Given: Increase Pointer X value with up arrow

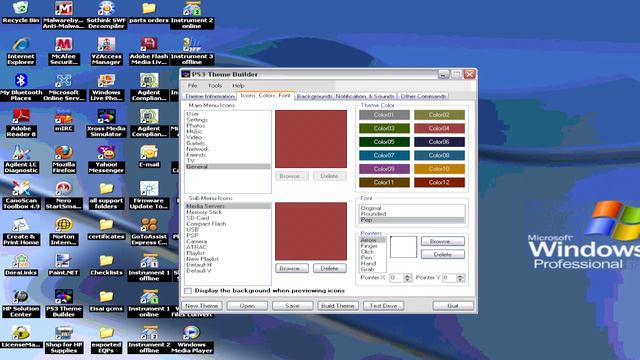Looking at the screenshot, I should point(407,276).
